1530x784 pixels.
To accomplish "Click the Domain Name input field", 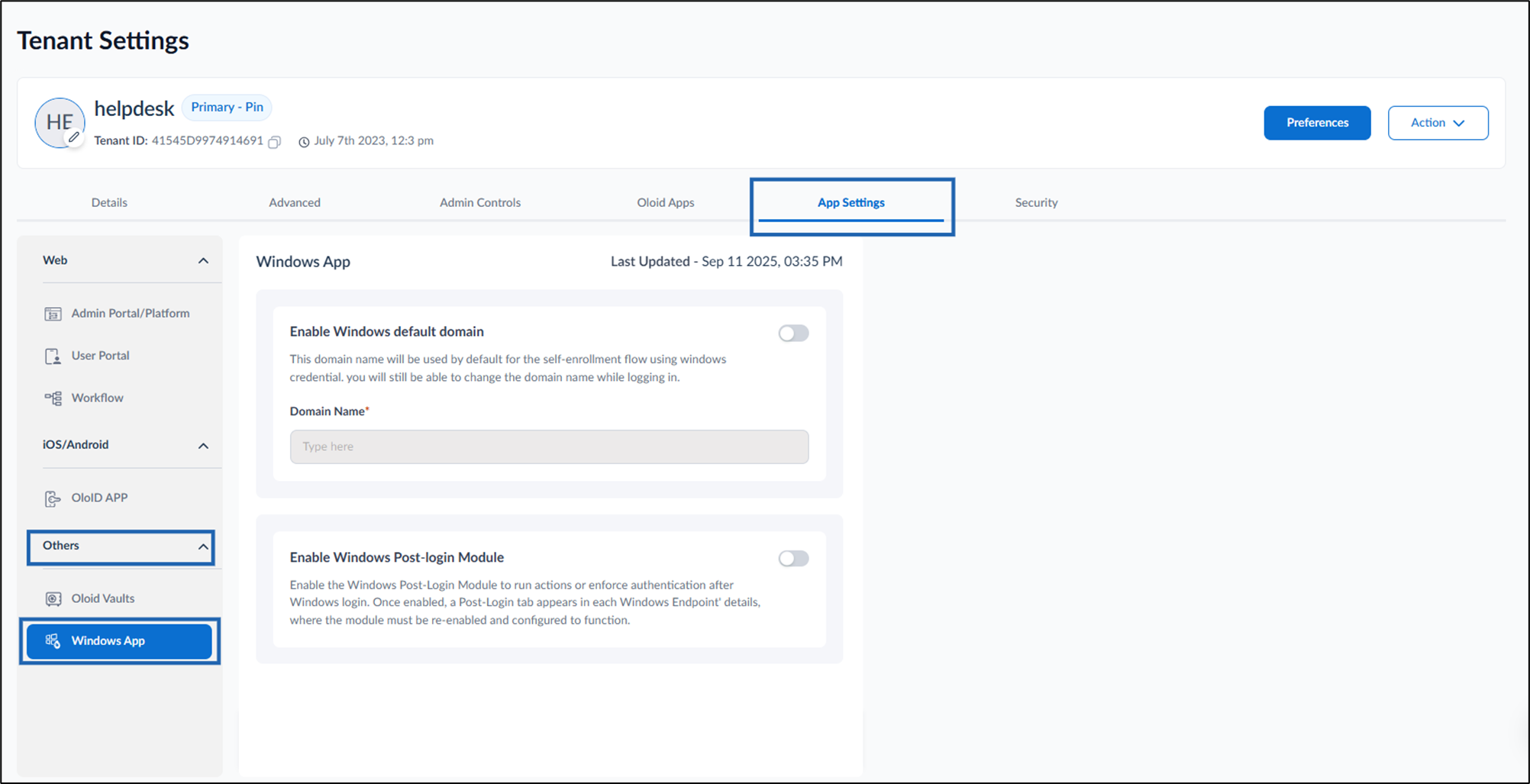I will [549, 447].
